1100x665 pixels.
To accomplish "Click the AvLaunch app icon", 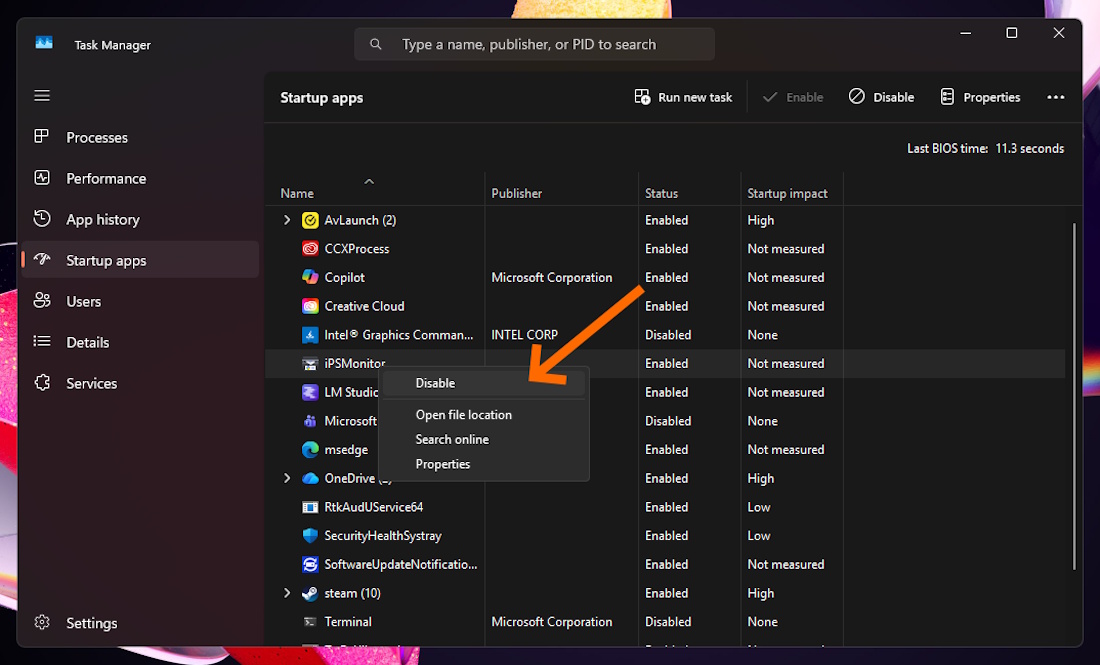I will tap(310, 220).
